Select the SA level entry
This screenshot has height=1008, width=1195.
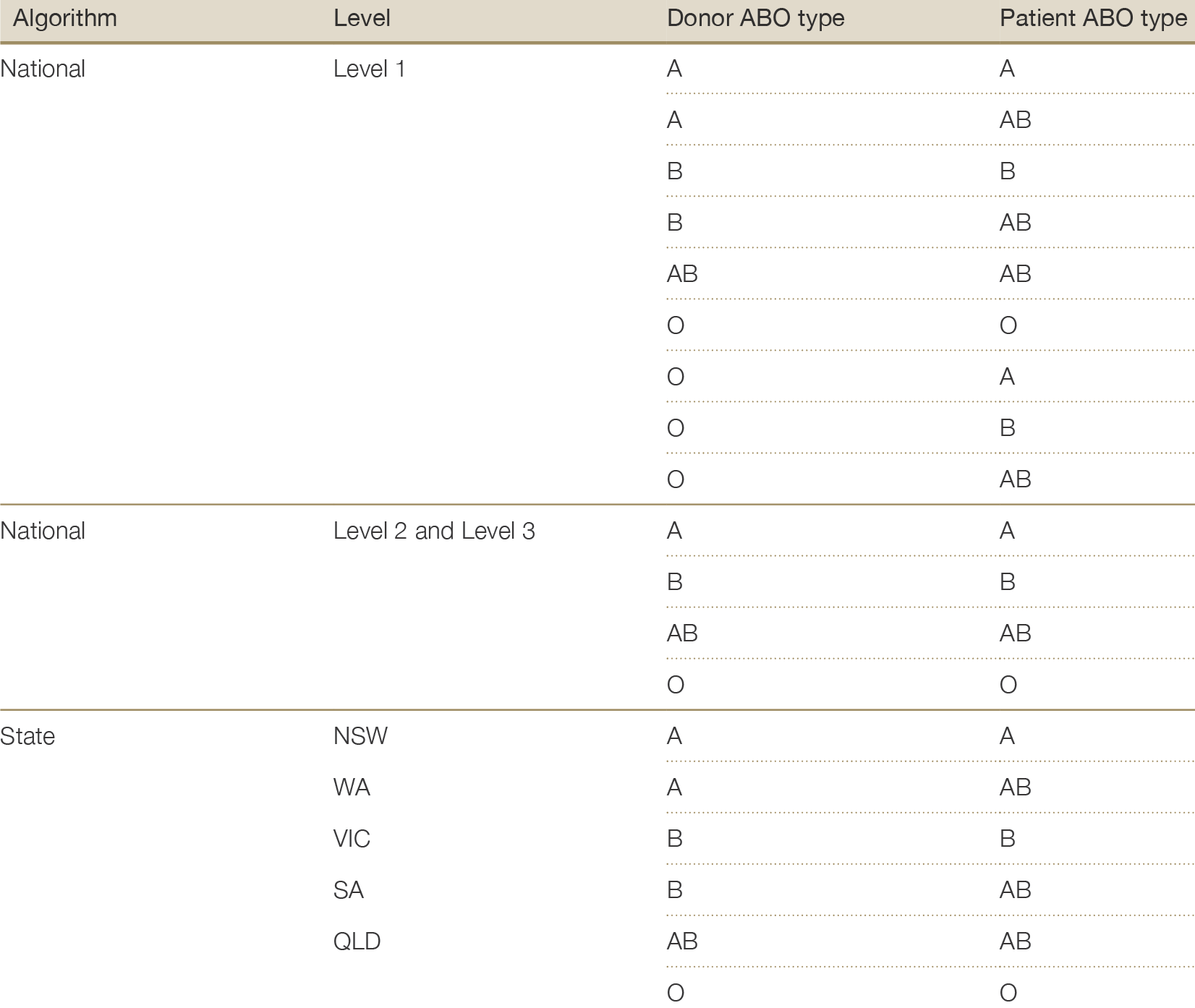tap(348, 890)
